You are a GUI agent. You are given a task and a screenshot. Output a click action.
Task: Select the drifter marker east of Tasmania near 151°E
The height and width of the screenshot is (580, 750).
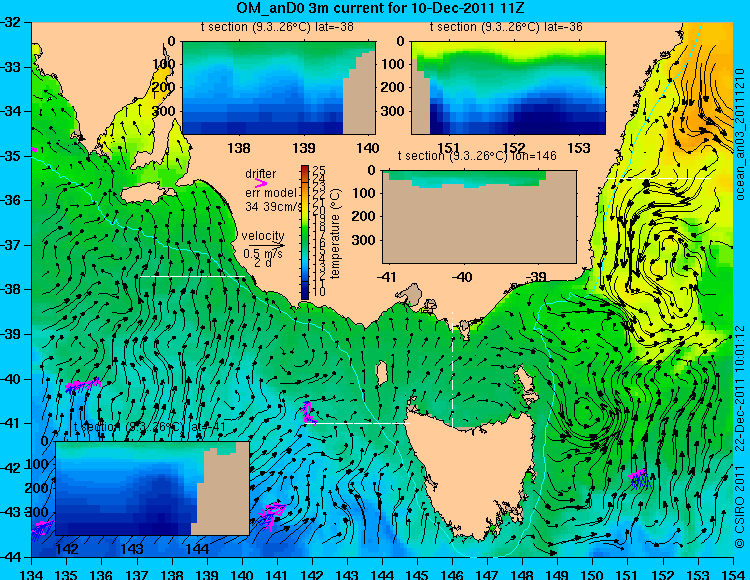click(x=640, y=478)
